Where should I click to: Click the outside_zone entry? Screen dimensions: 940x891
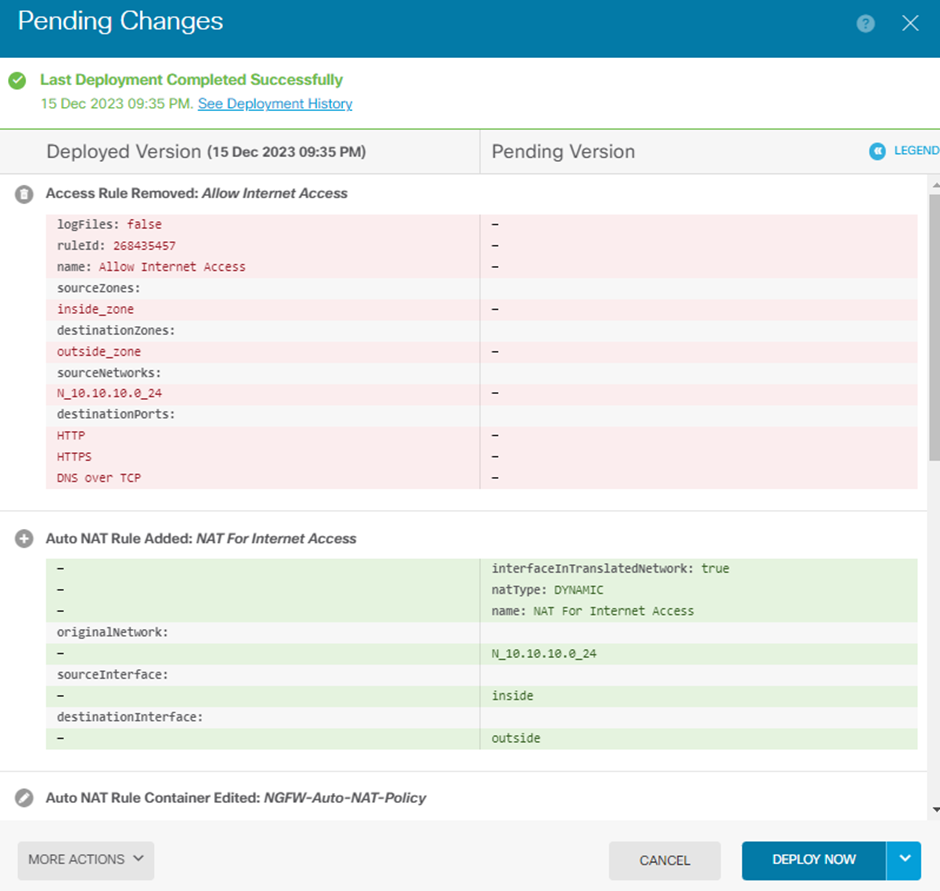tap(99, 351)
